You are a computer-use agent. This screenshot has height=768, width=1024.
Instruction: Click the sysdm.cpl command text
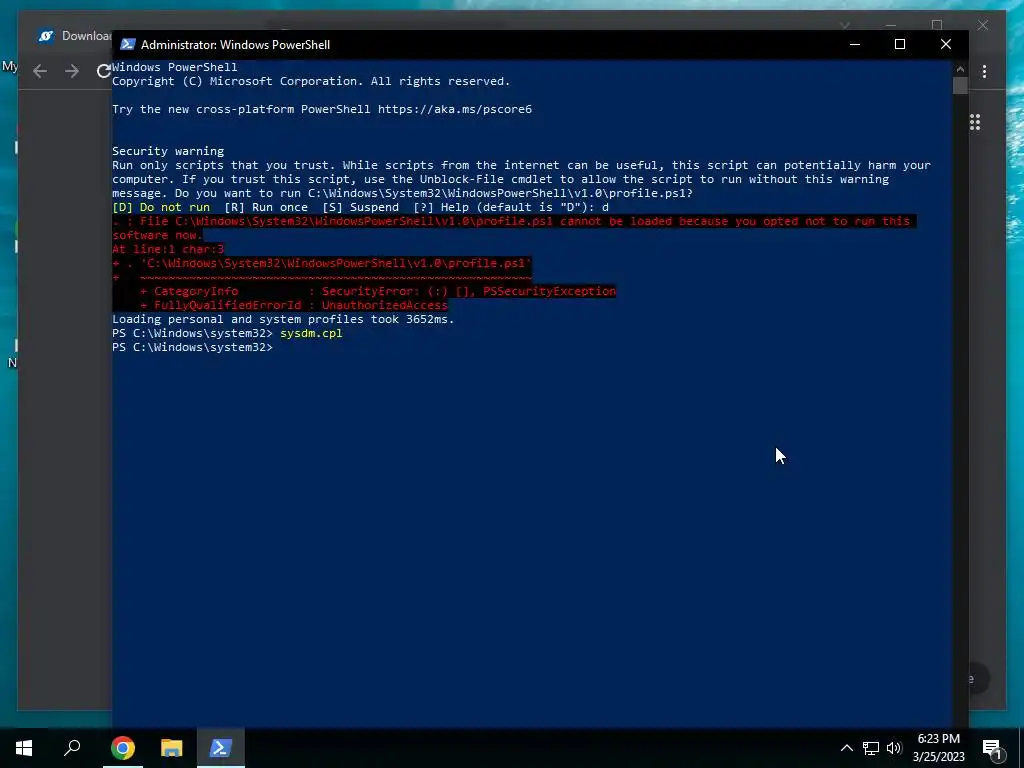pos(311,333)
